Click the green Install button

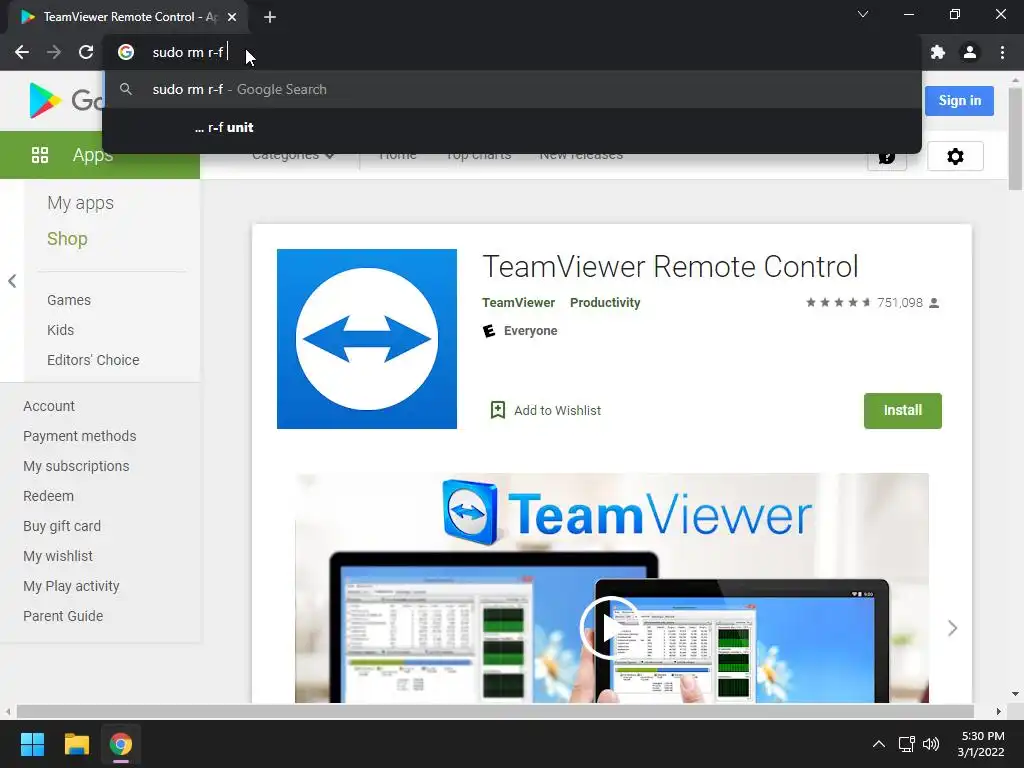click(x=903, y=411)
